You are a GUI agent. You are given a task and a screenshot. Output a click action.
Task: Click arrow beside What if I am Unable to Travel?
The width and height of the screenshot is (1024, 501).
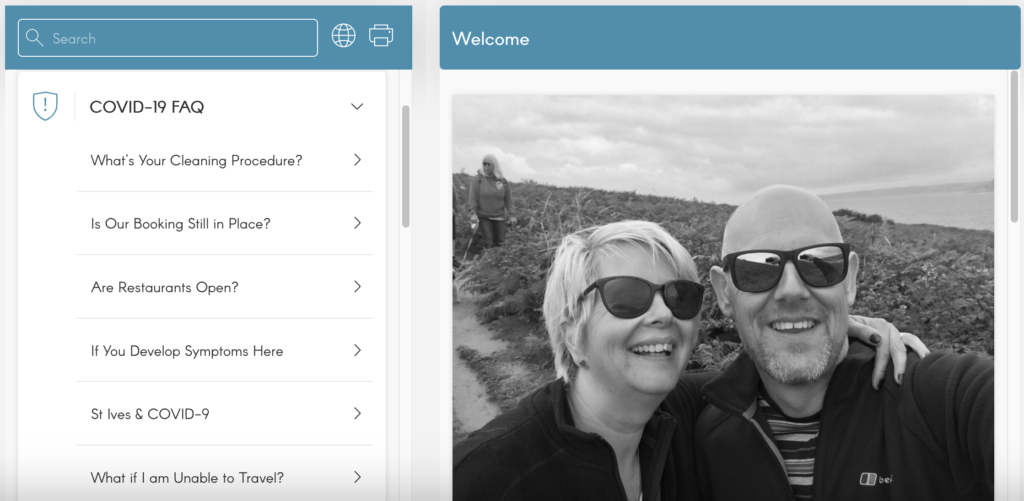(x=357, y=477)
